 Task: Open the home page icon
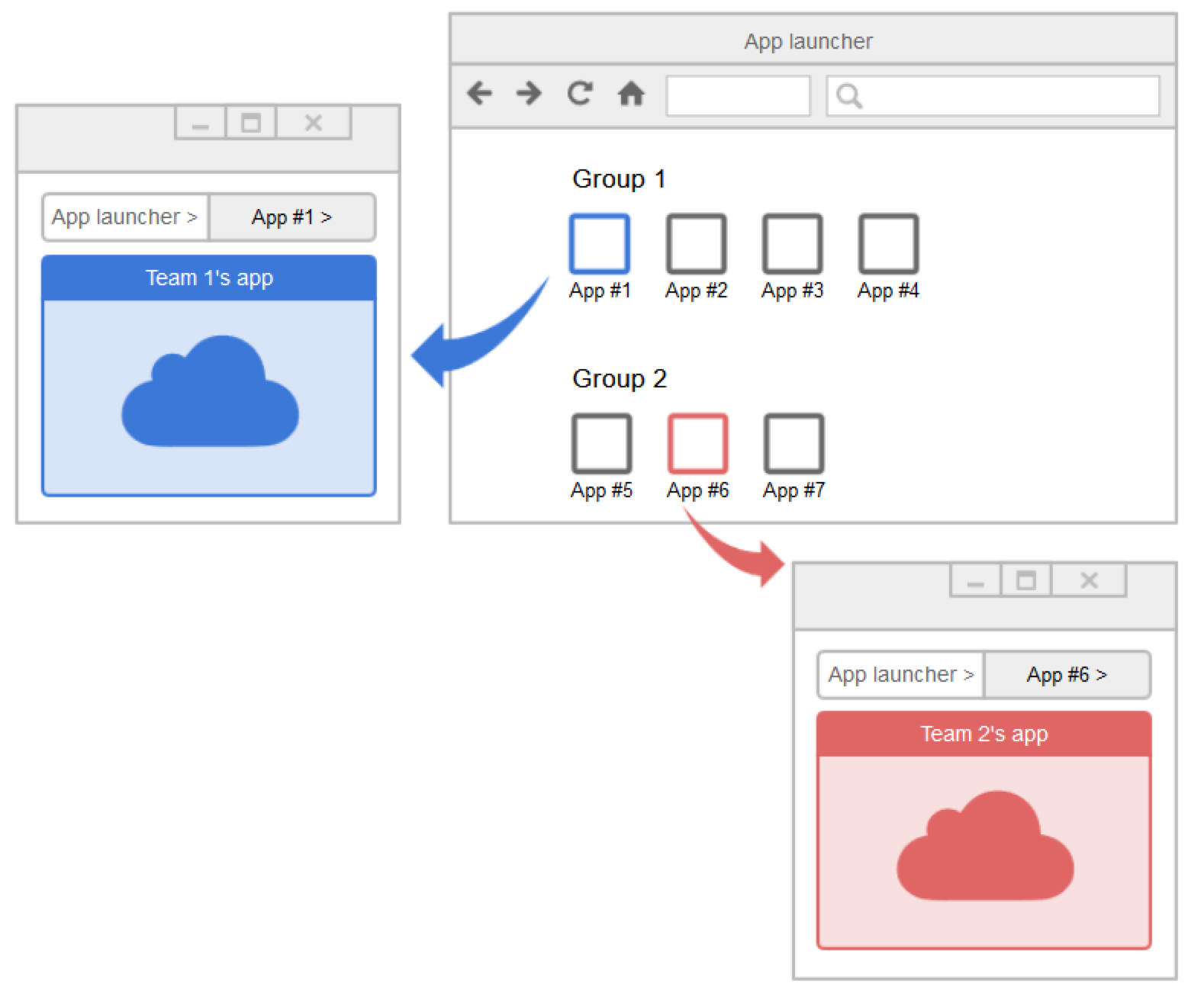point(631,94)
